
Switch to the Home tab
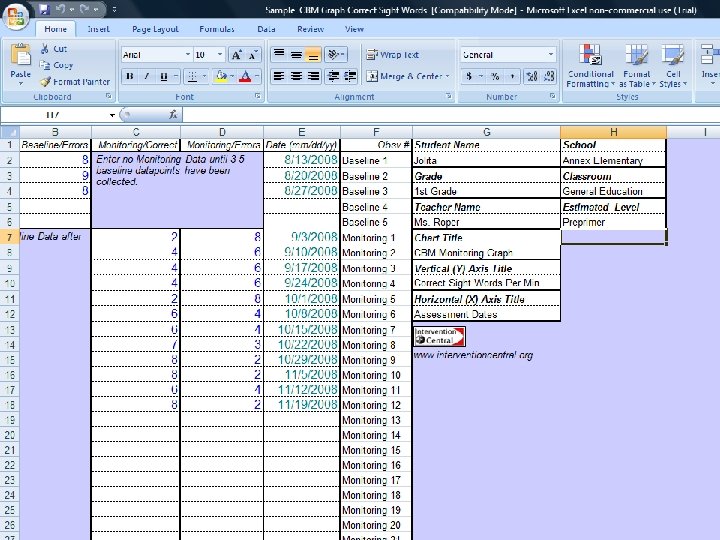[56, 29]
